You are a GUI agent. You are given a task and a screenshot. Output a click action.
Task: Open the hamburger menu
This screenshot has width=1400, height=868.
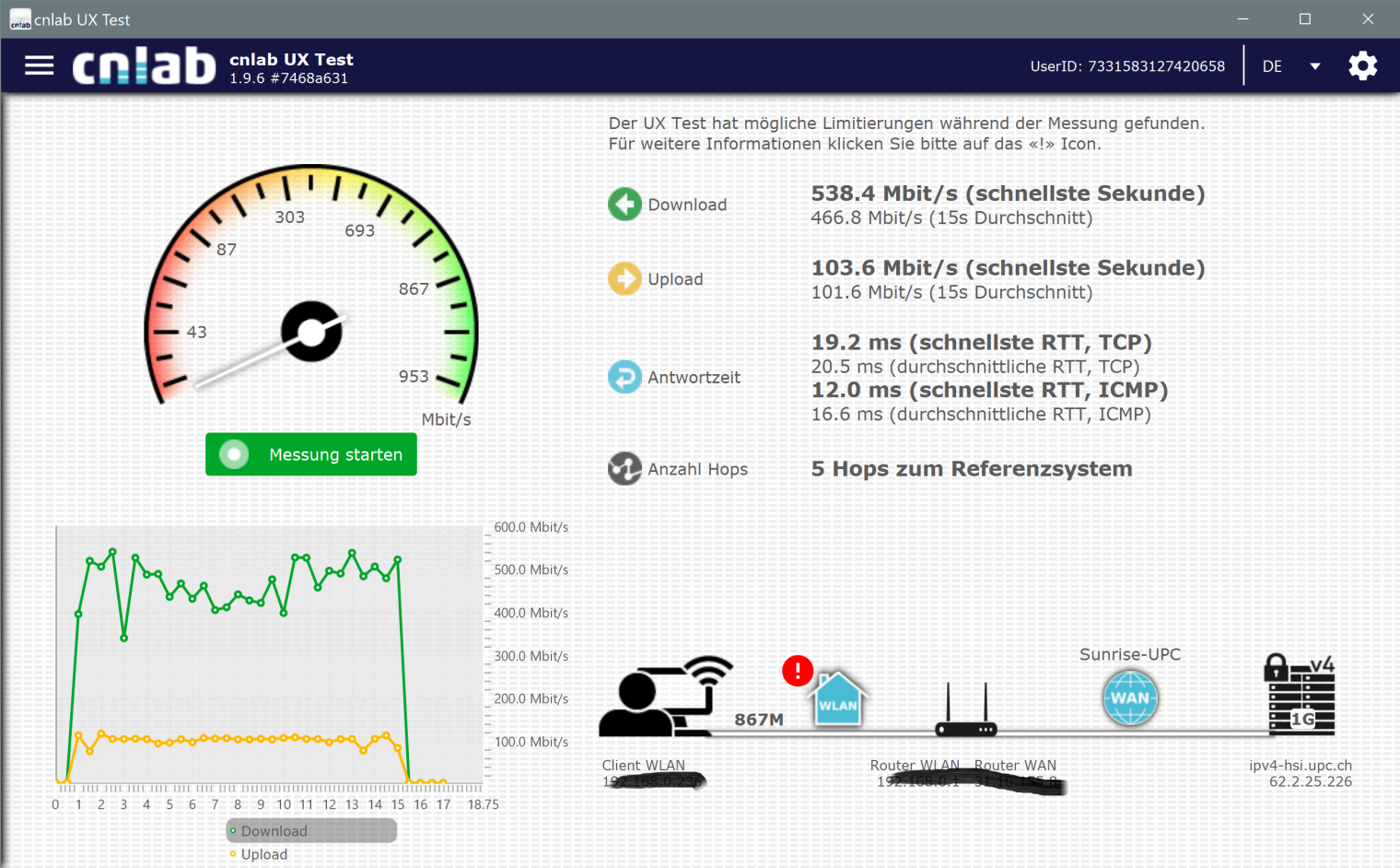tap(39, 65)
